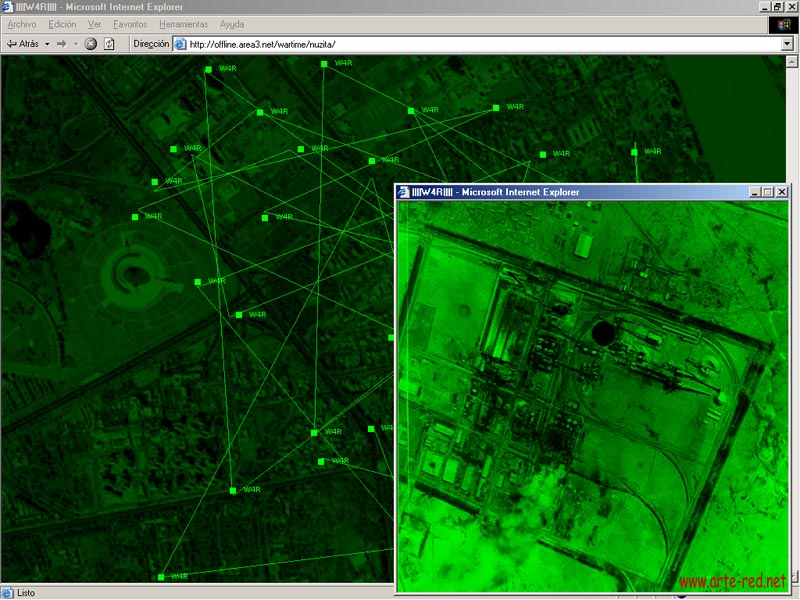Expand the forward history dropdown arrow
This screenshot has width=800, height=600.
point(75,44)
